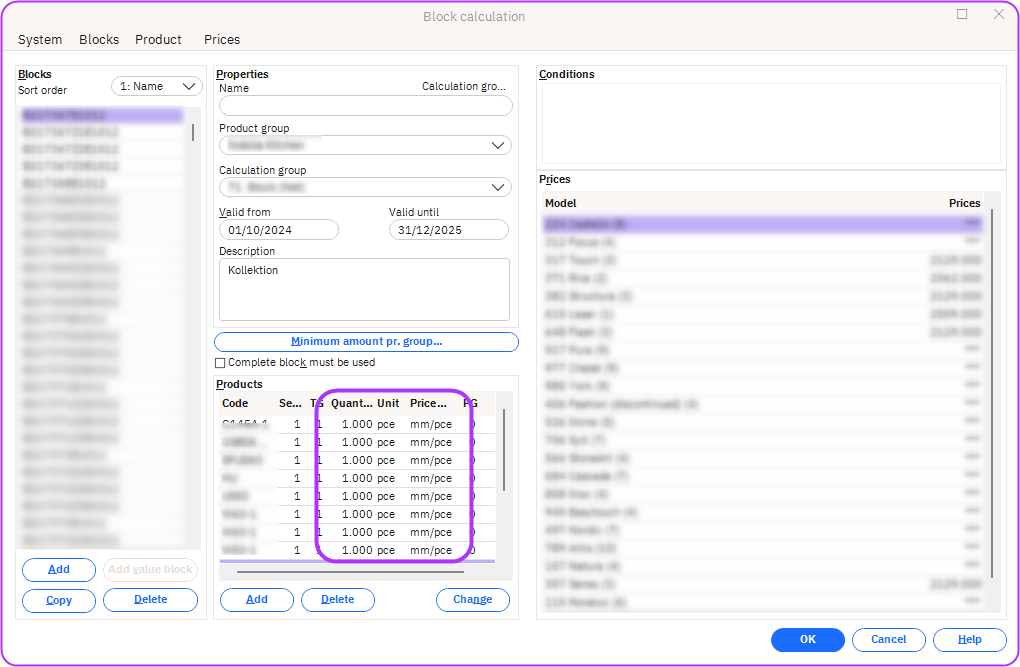
Task: Click Change button under Products
Action: pos(472,600)
